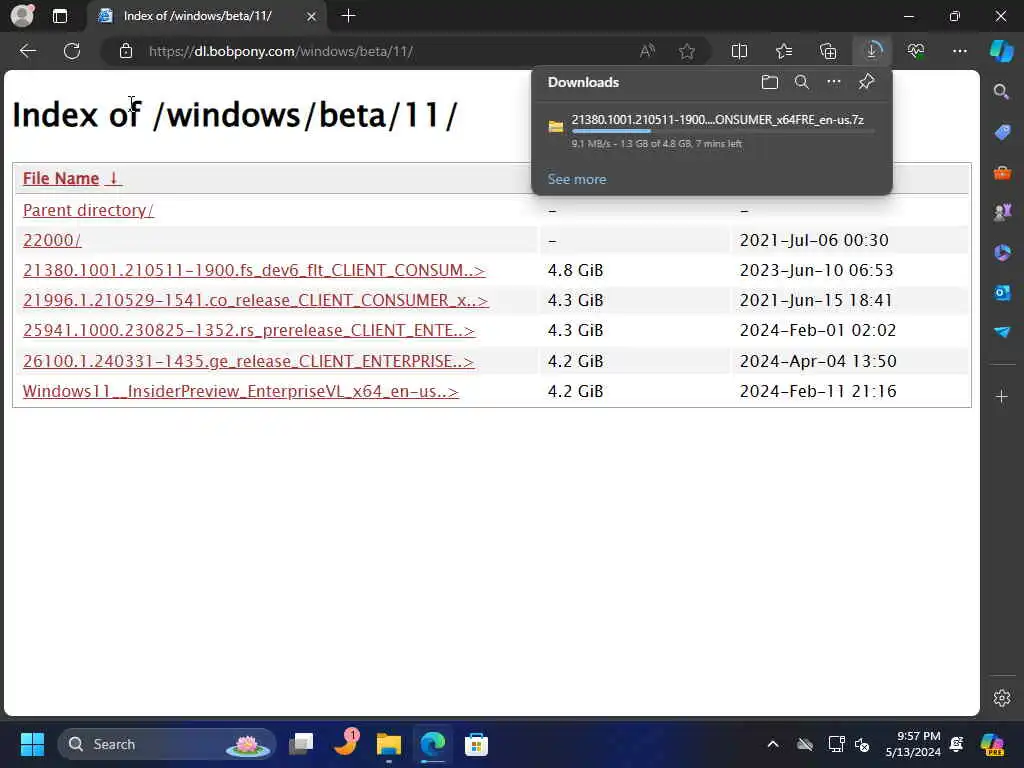The height and width of the screenshot is (768, 1024).
Task: Click the 2021-Jul-06 00:30 date cell
Action: point(814,240)
